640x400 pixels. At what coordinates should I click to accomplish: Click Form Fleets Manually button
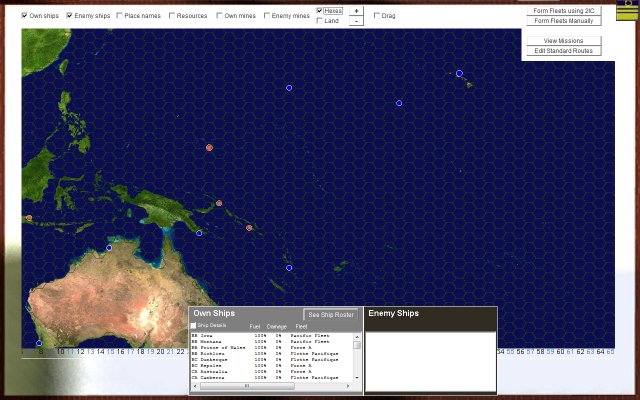[x=563, y=20]
